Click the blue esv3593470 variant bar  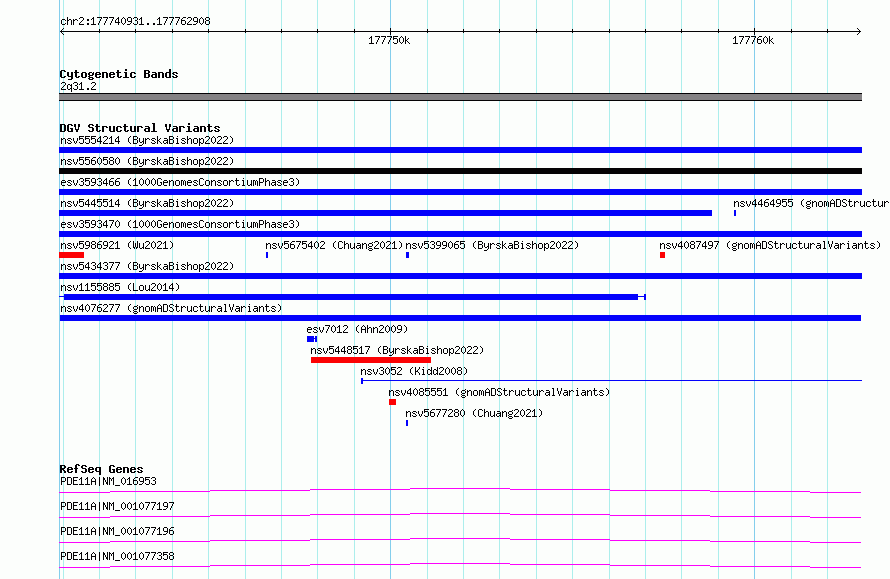pos(460,234)
